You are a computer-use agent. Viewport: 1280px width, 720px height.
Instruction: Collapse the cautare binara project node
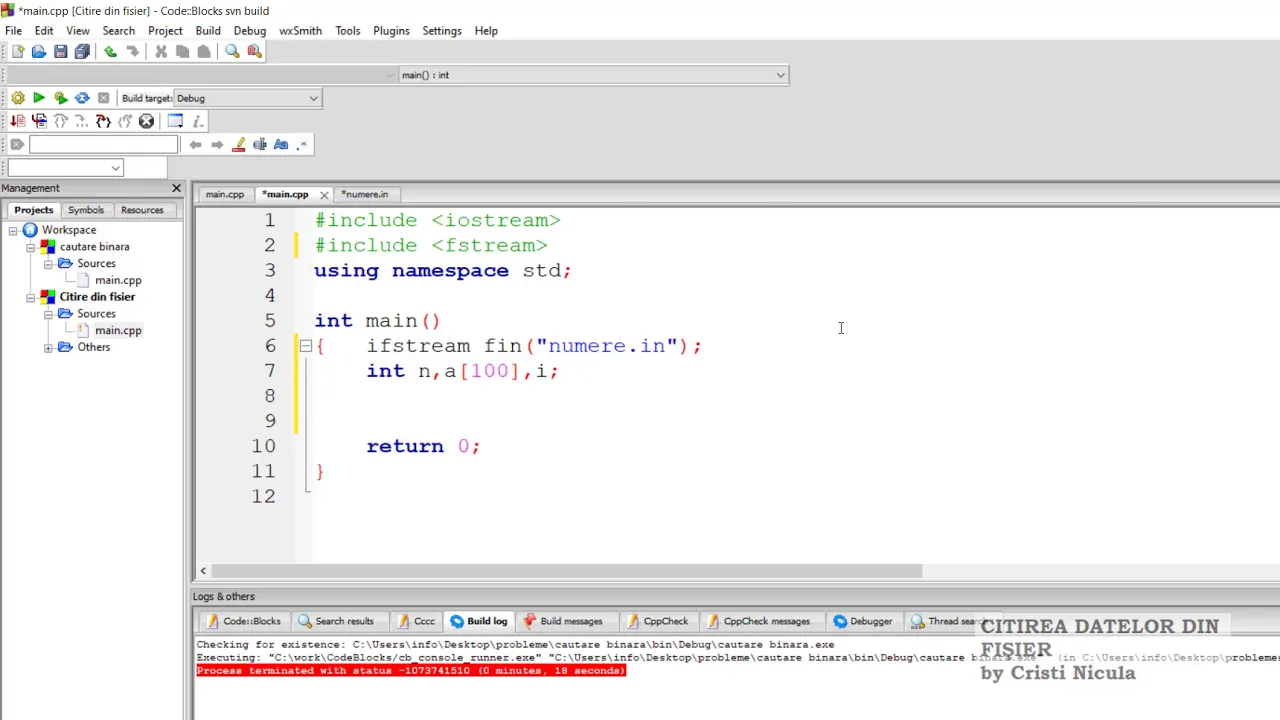pyautogui.click(x=31, y=247)
